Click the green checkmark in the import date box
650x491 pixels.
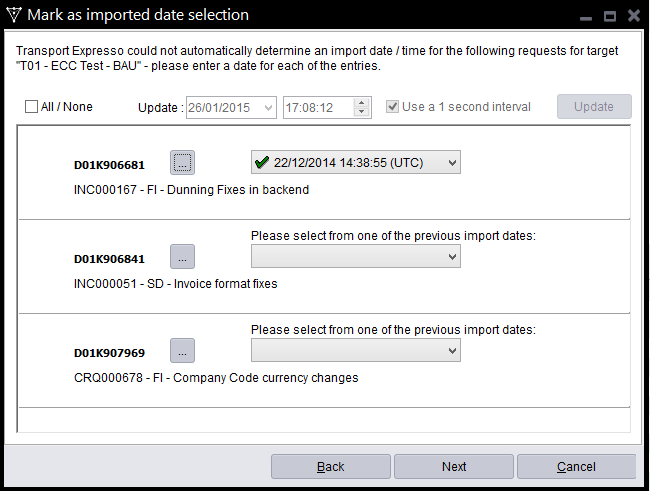point(263,162)
